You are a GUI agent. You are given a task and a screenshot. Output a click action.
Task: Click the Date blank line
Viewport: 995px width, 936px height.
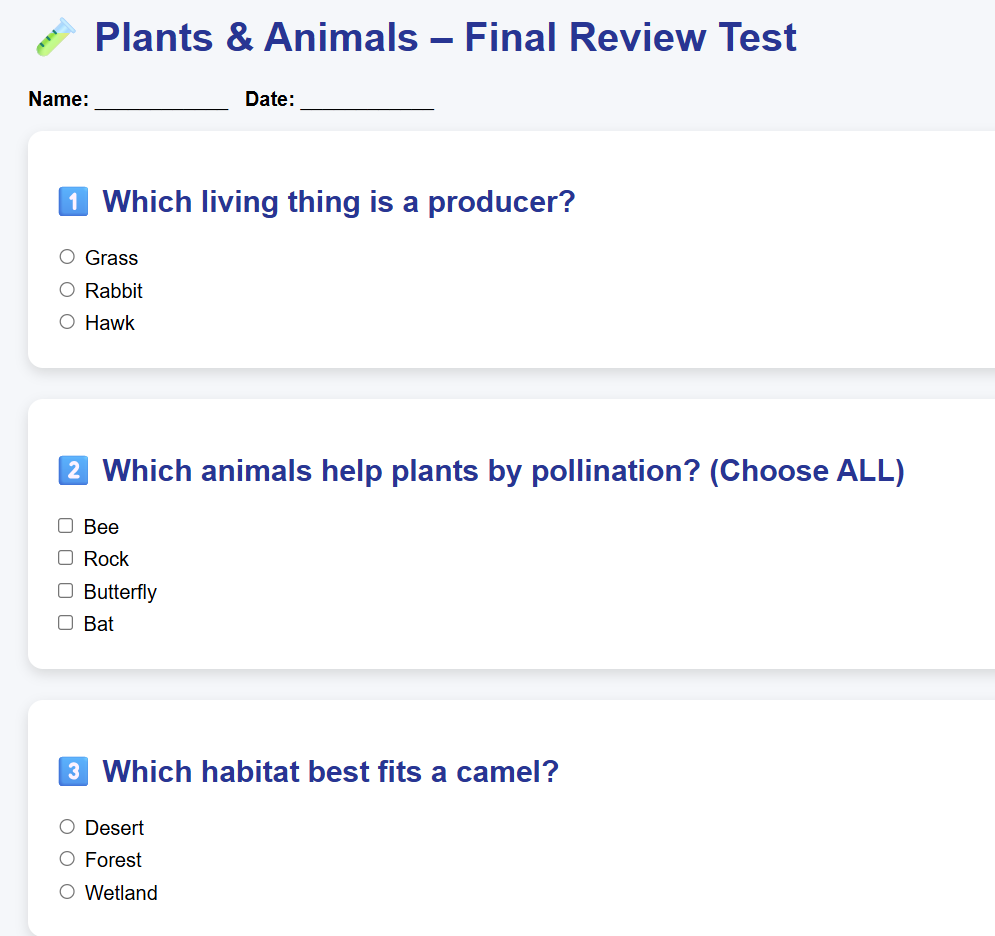366,100
